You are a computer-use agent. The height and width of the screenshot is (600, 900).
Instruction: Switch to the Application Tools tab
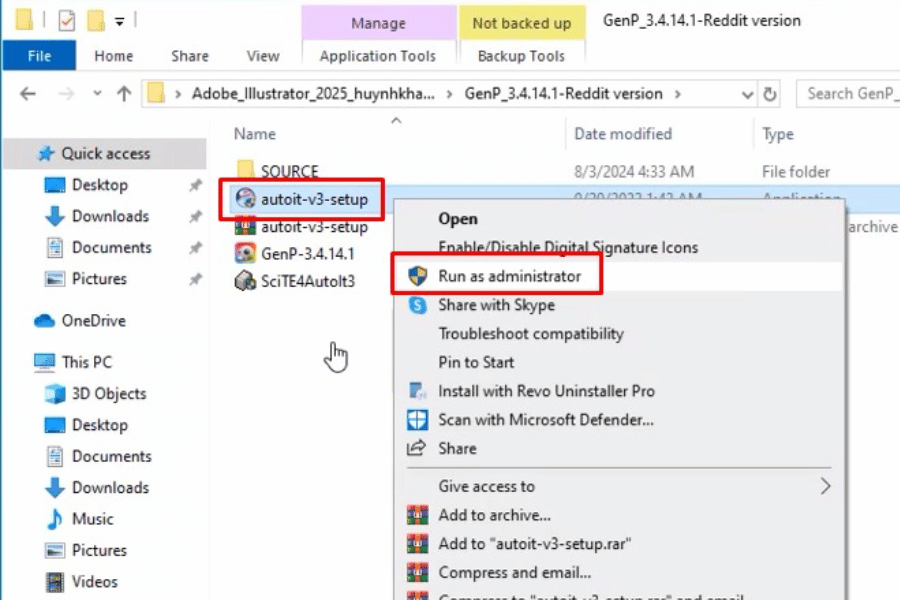pos(377,56)
